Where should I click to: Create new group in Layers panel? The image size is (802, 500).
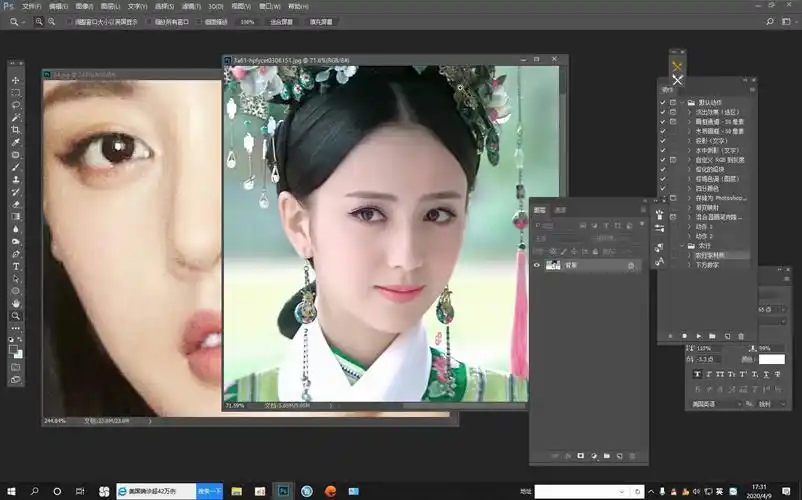point(607,456)
